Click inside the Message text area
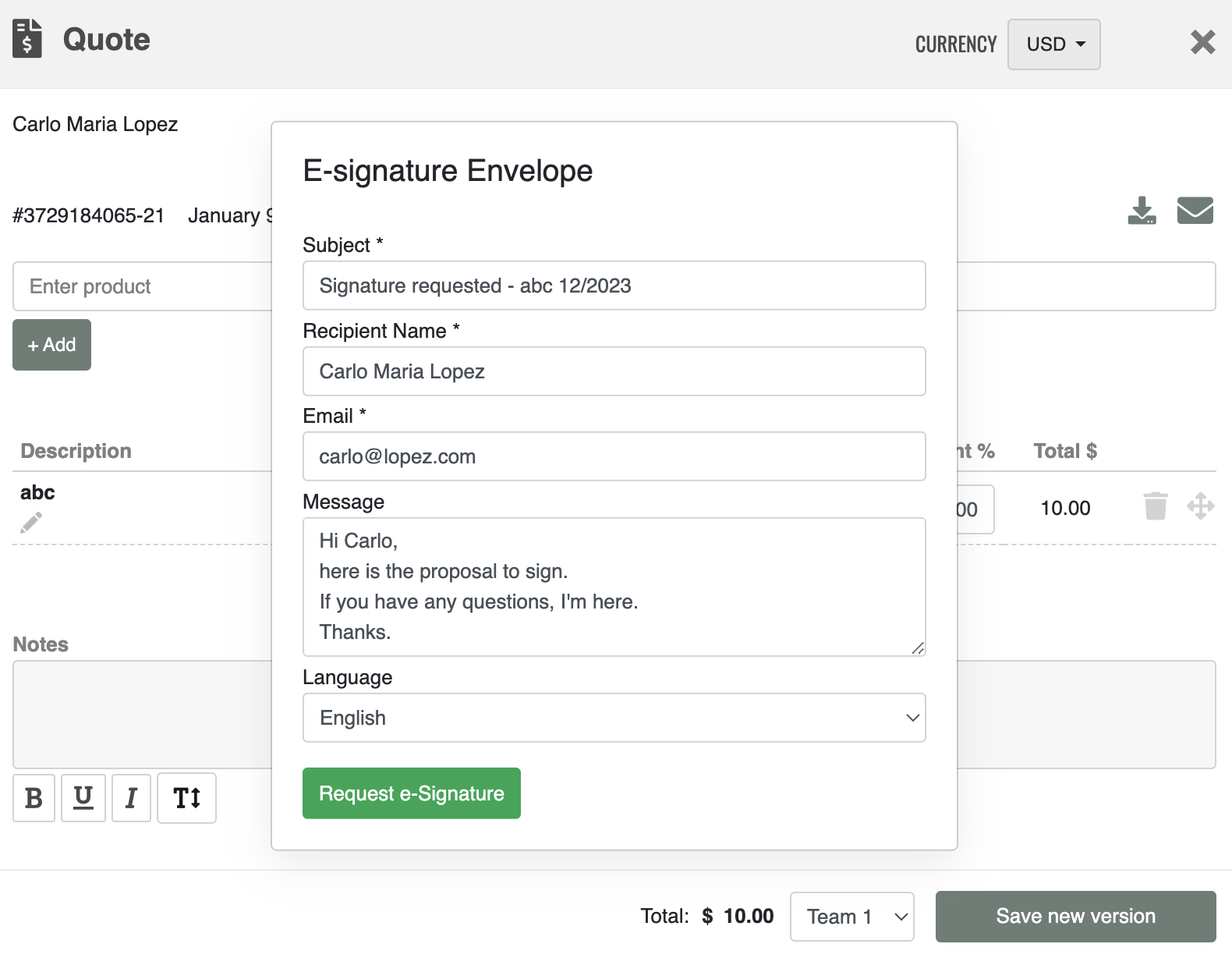 coord(614,587)
